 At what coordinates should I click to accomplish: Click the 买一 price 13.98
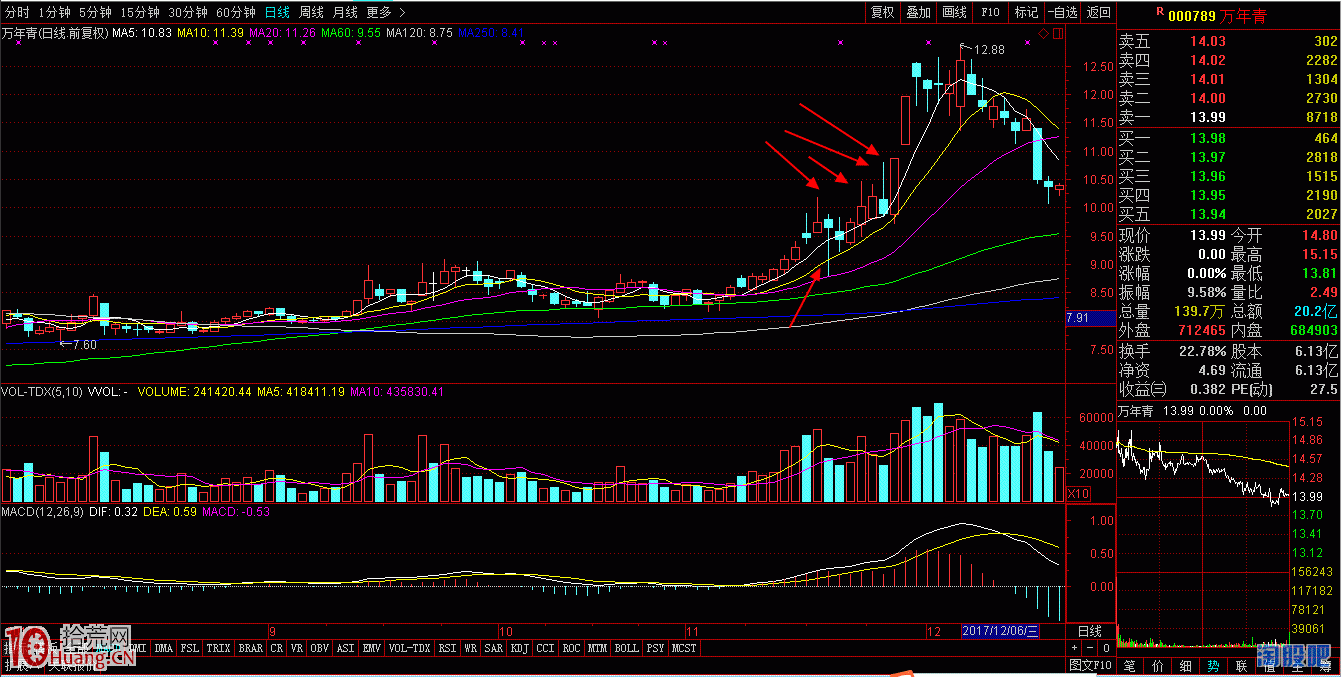point(1207,138)
